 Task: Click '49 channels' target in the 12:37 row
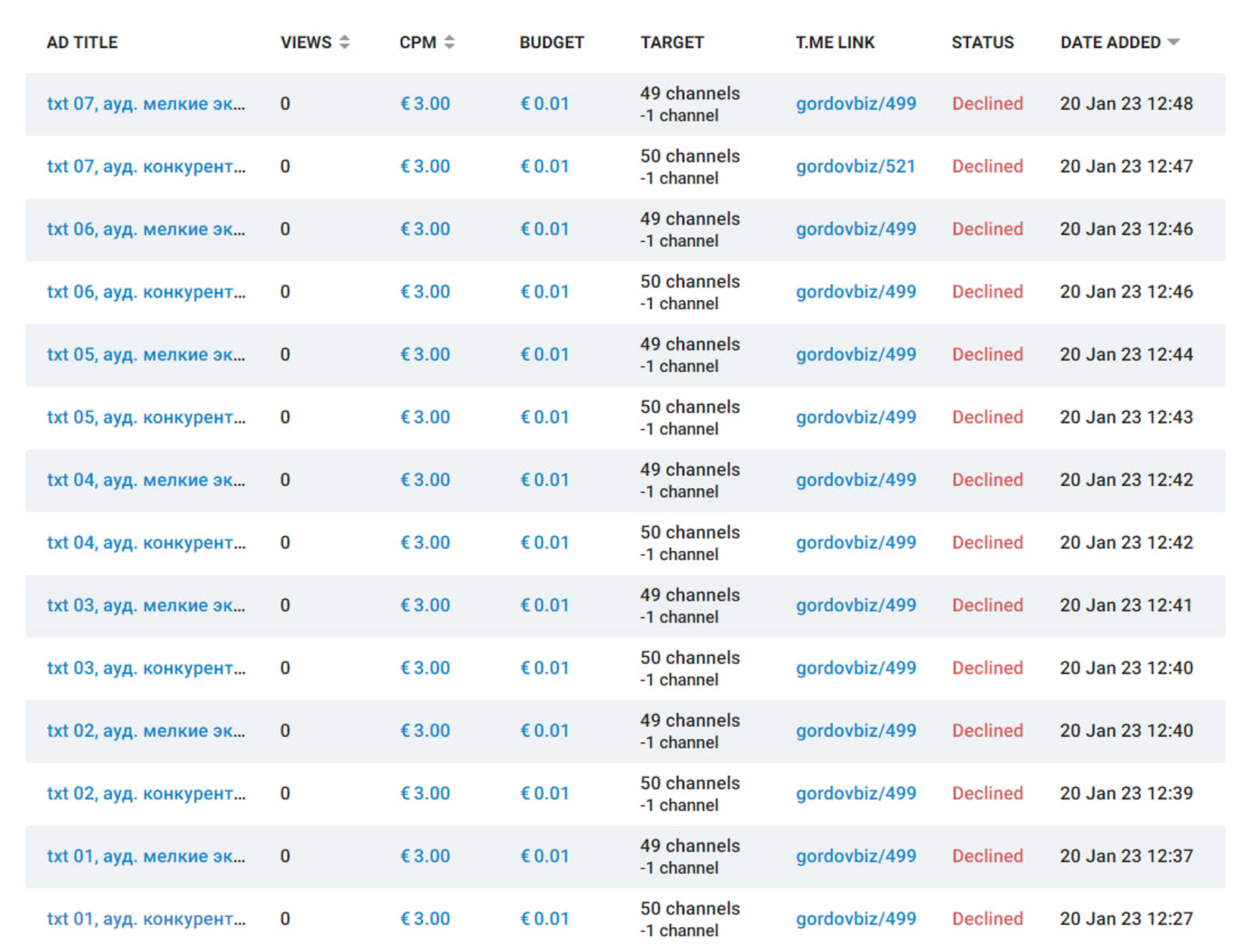pos(690,846)
